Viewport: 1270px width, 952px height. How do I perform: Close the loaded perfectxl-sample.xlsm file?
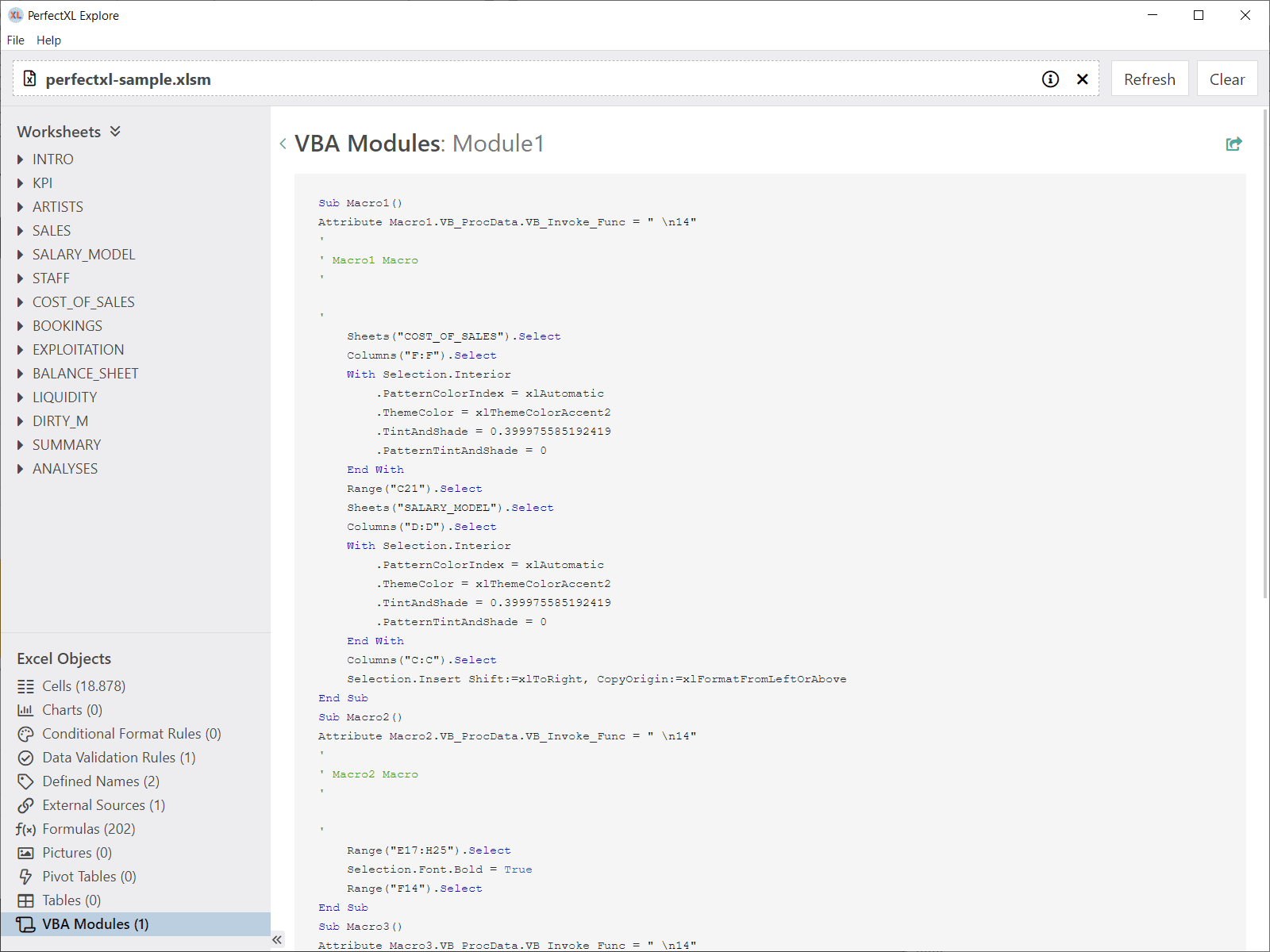(1082, 79)
